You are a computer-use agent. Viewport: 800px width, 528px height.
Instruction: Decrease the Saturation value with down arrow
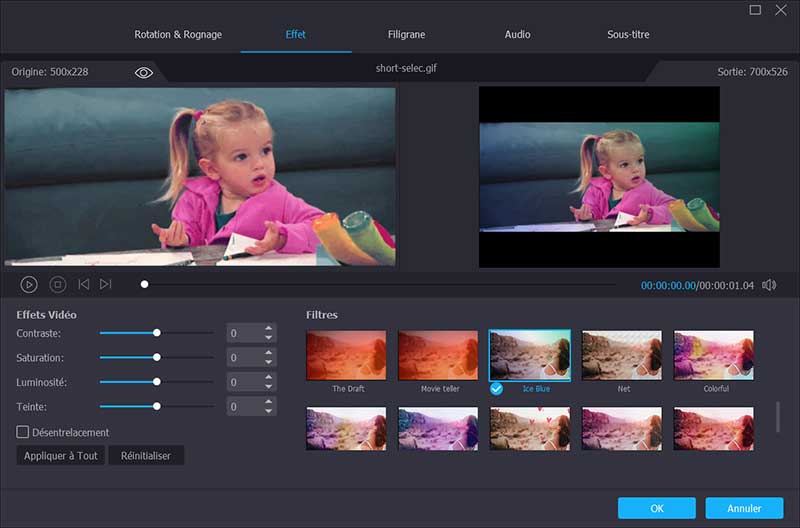pos(269,363)
